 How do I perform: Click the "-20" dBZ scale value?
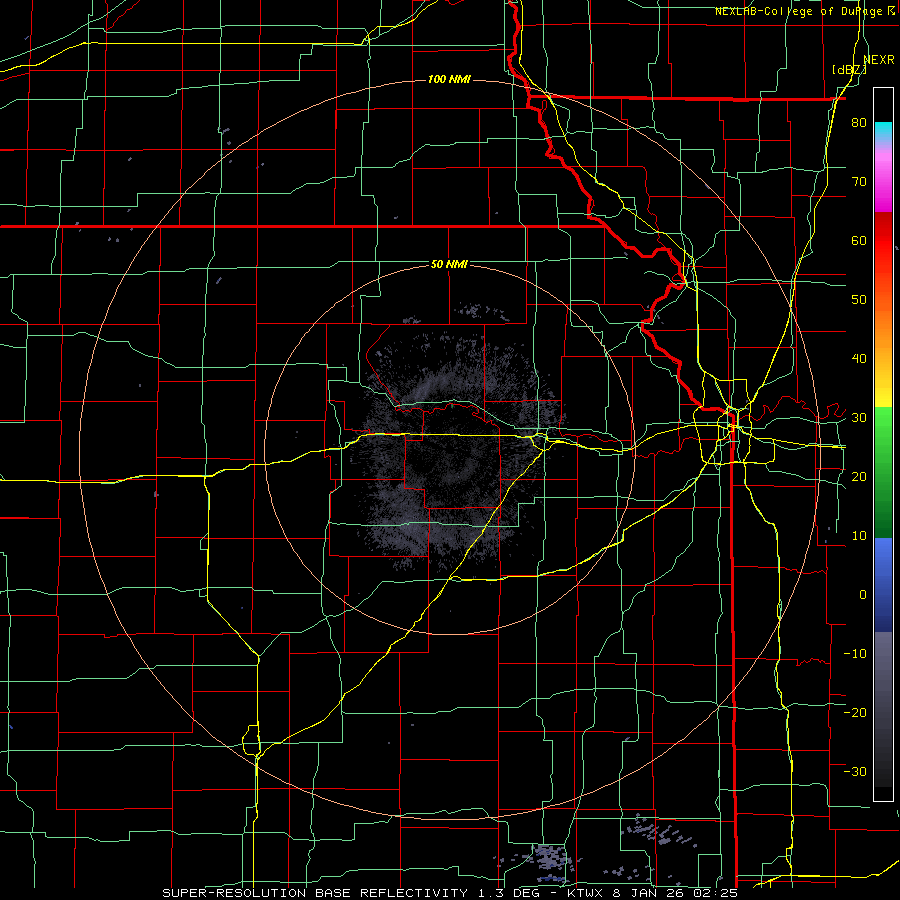pyautogui.click(x=855, y=712)
